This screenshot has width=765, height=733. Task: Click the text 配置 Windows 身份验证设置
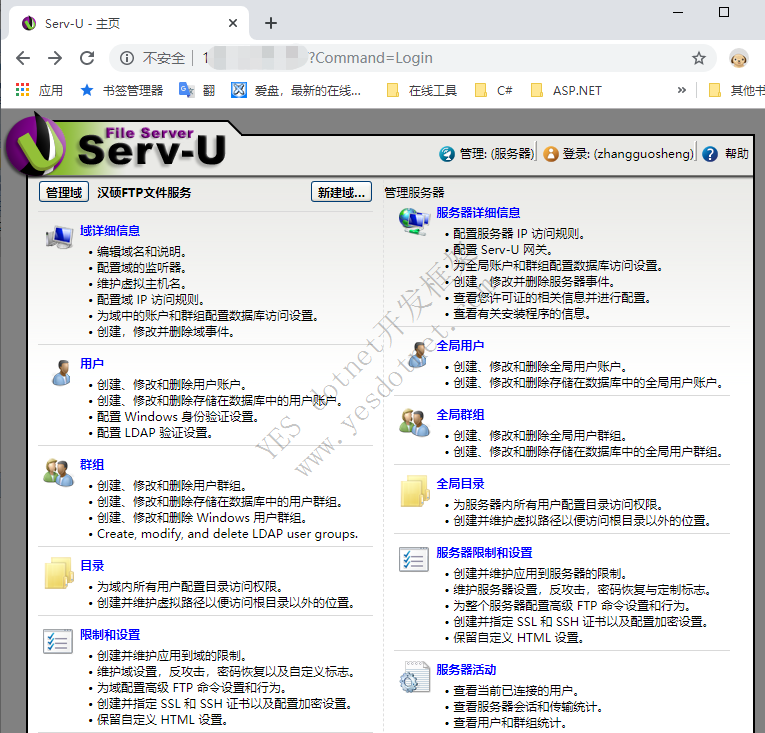tap(177, 416)
